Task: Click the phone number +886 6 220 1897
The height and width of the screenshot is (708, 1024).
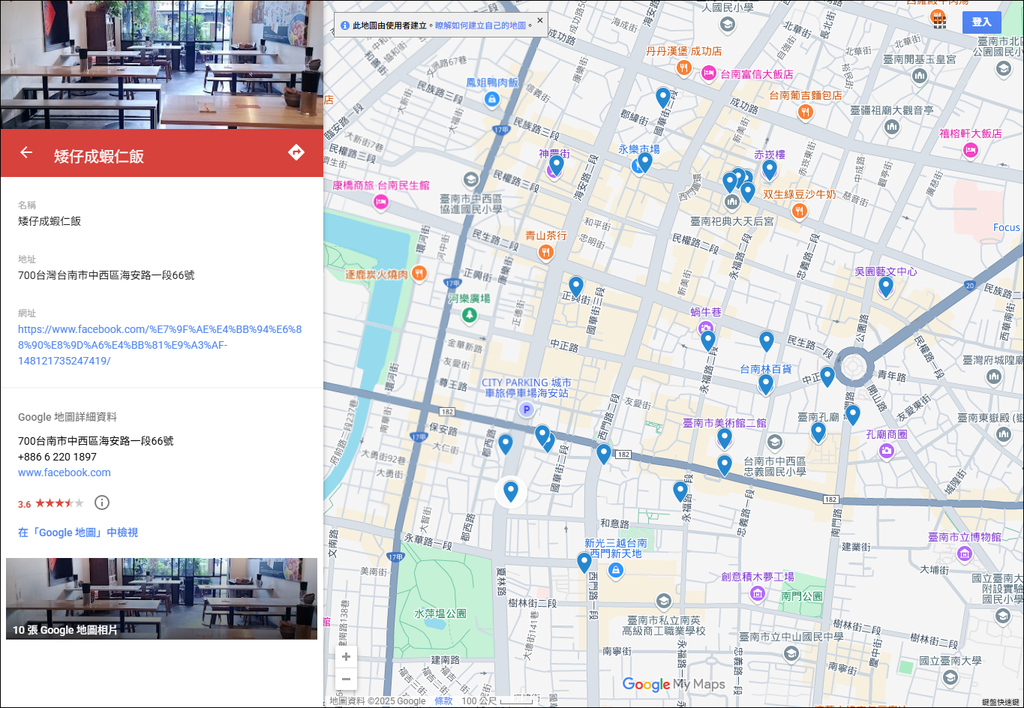Action: point(57,457)
